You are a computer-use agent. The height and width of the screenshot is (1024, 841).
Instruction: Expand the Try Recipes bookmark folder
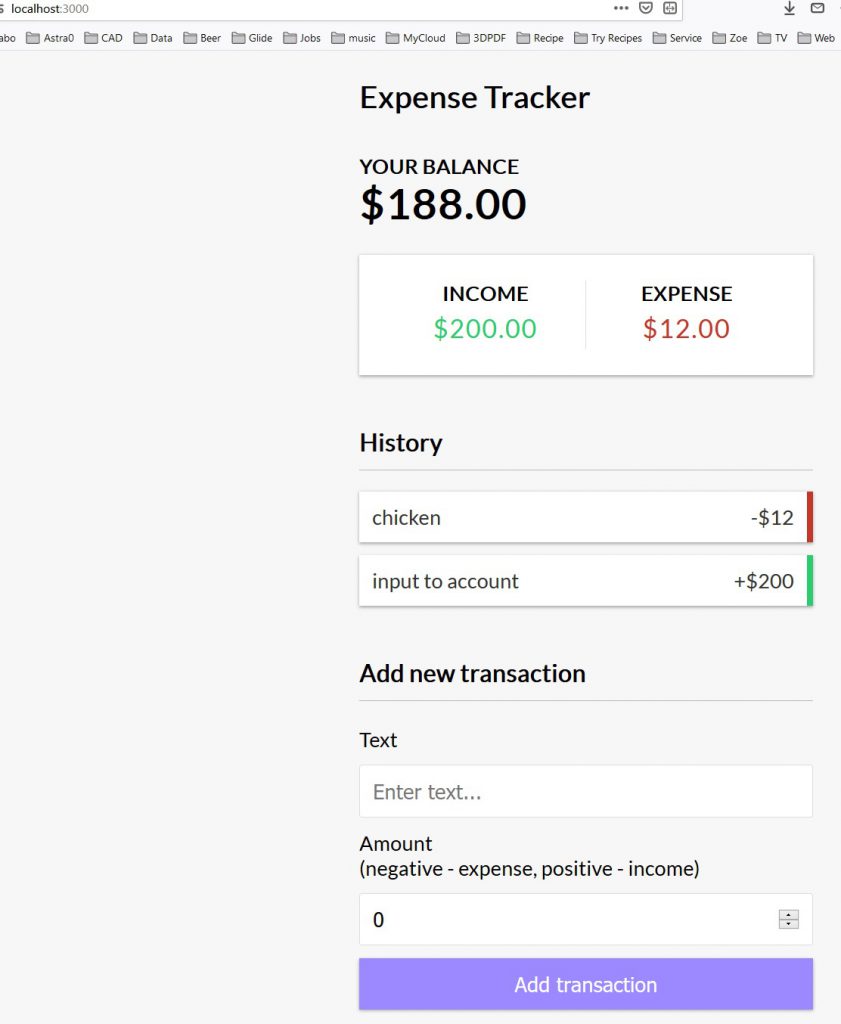tap(608, 38)
